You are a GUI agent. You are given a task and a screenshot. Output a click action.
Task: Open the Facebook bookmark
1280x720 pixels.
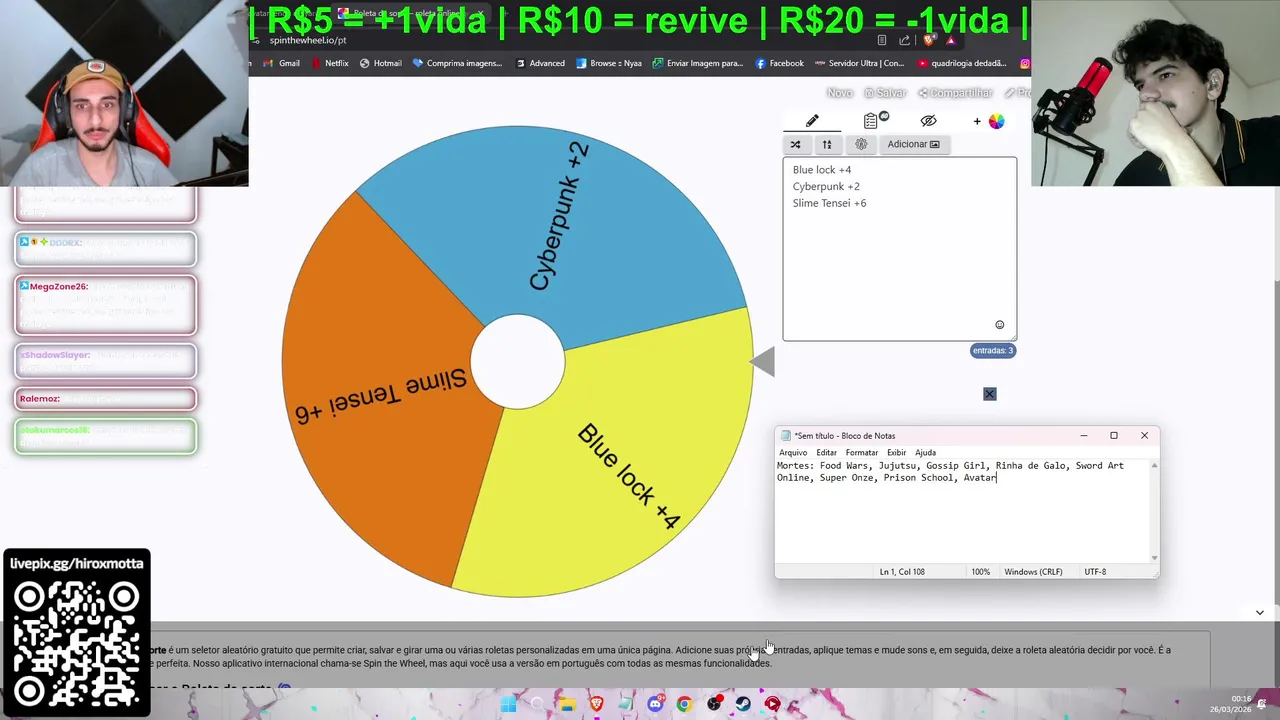pyautogui.click(x=779, y=63)
